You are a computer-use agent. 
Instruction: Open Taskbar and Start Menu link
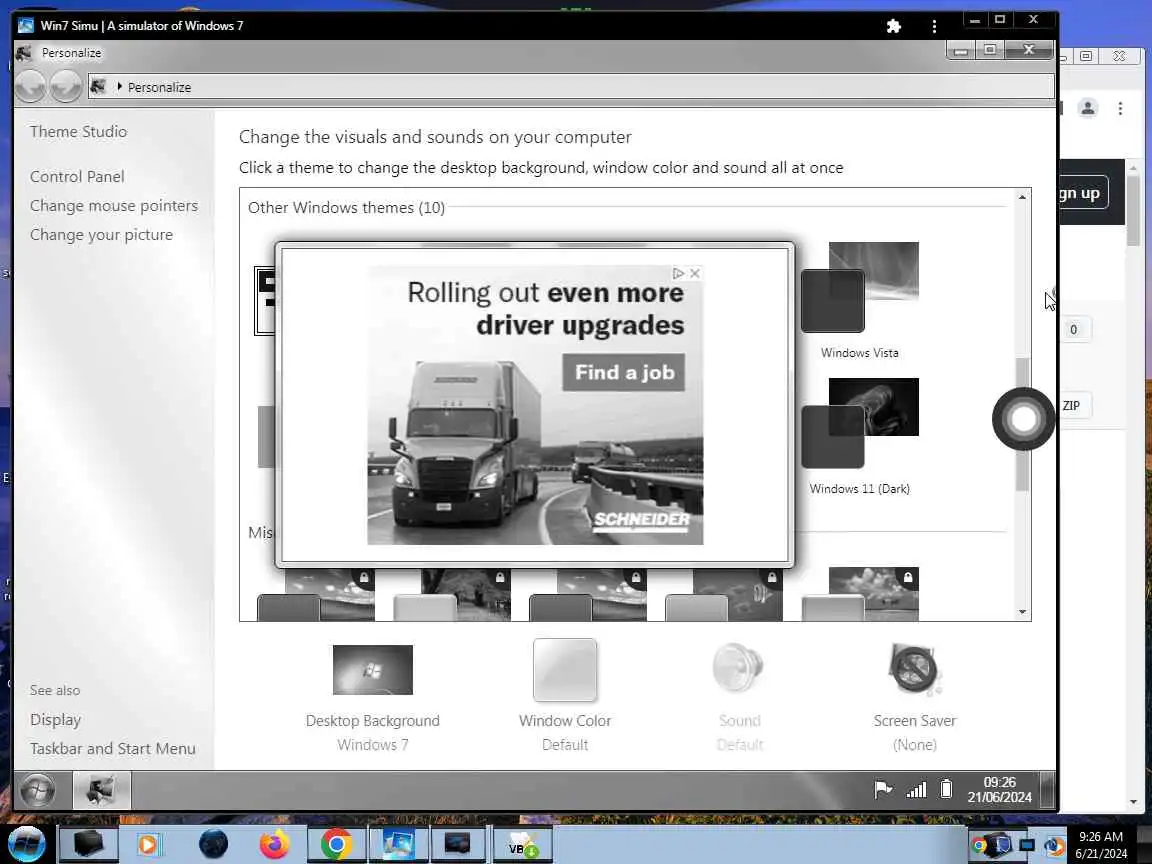pyautogui.click(x=112, y=749)
